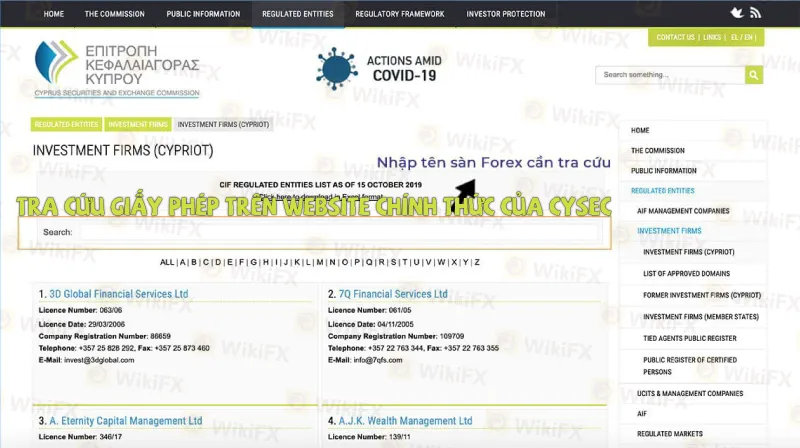Open the RSS feed icon
The width and height of the screenshot is (800, 448).
click(x=756, y=13)
